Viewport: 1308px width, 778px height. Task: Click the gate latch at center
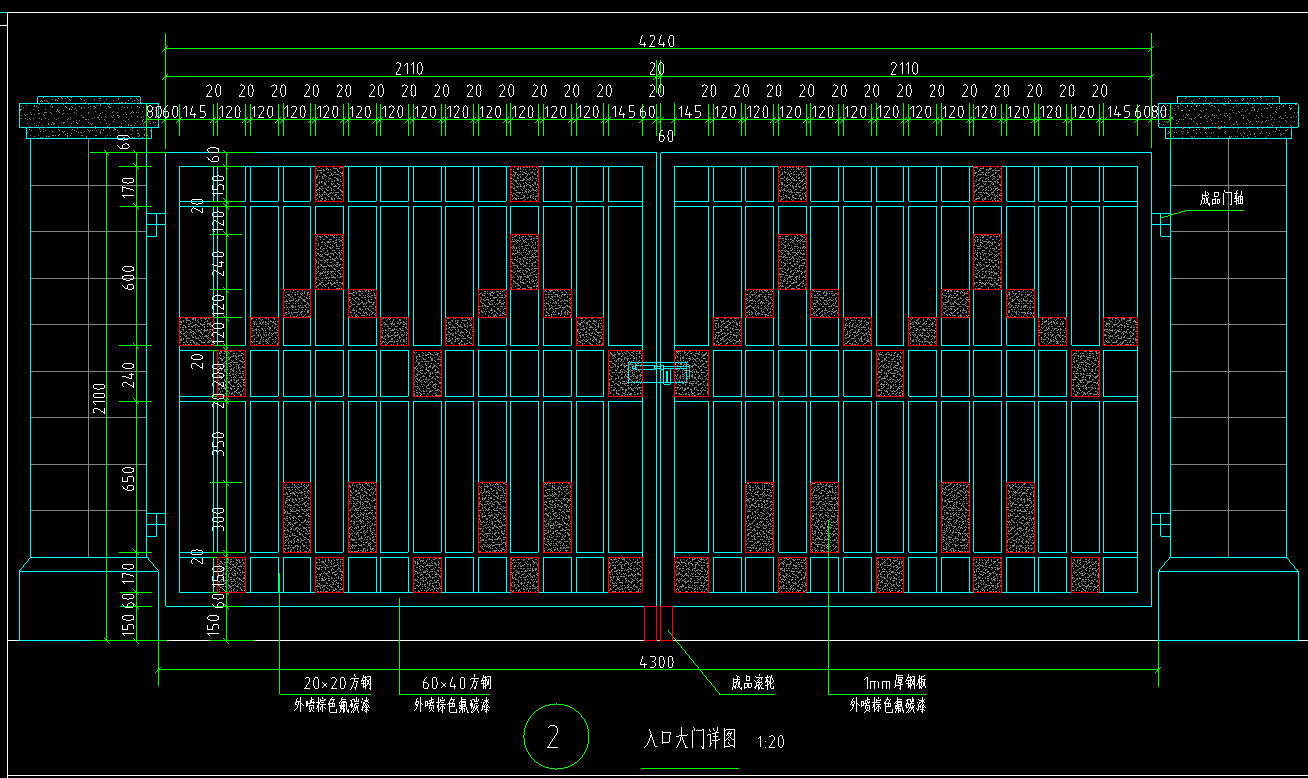tap(658, 375)
